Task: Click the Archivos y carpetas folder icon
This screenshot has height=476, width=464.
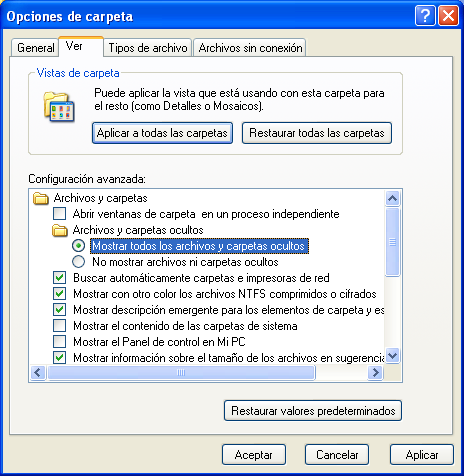Action: (41, 198)
